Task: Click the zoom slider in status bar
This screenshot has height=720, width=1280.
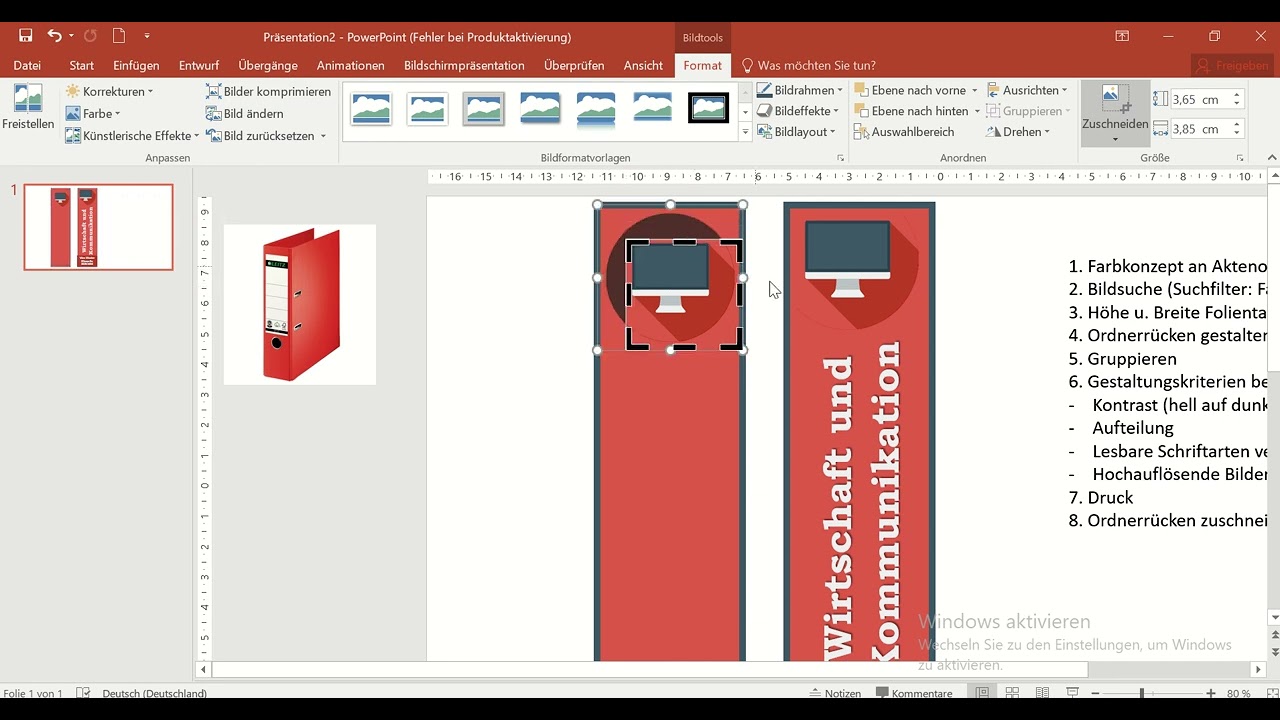Action: [1151, 693]
